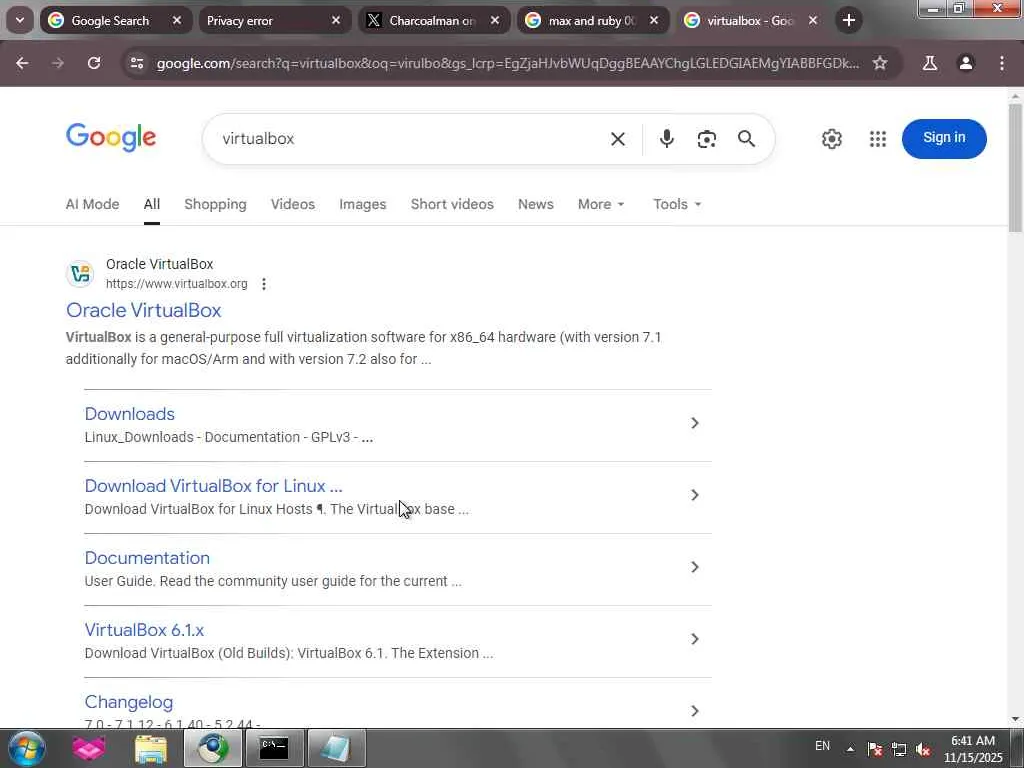Select the All results tab
Image resolution: width=1024 pixels, height=768 pixels.
click(152, 204)
